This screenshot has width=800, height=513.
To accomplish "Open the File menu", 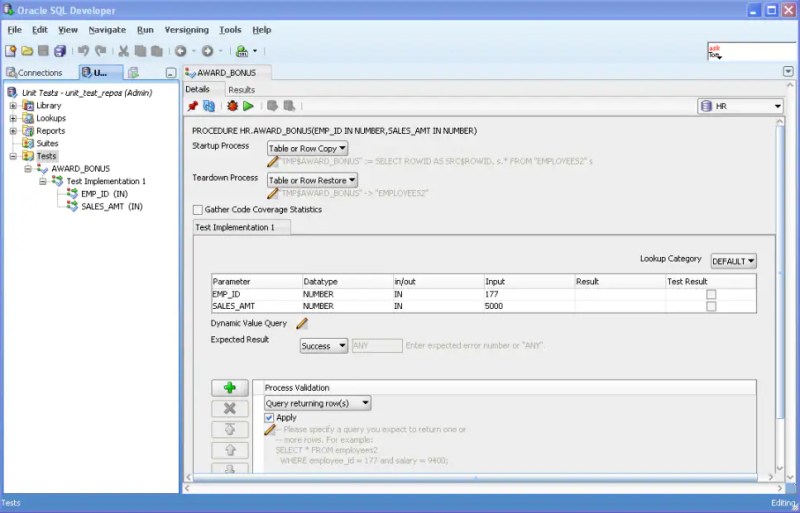I will click(x=14, y=30).
